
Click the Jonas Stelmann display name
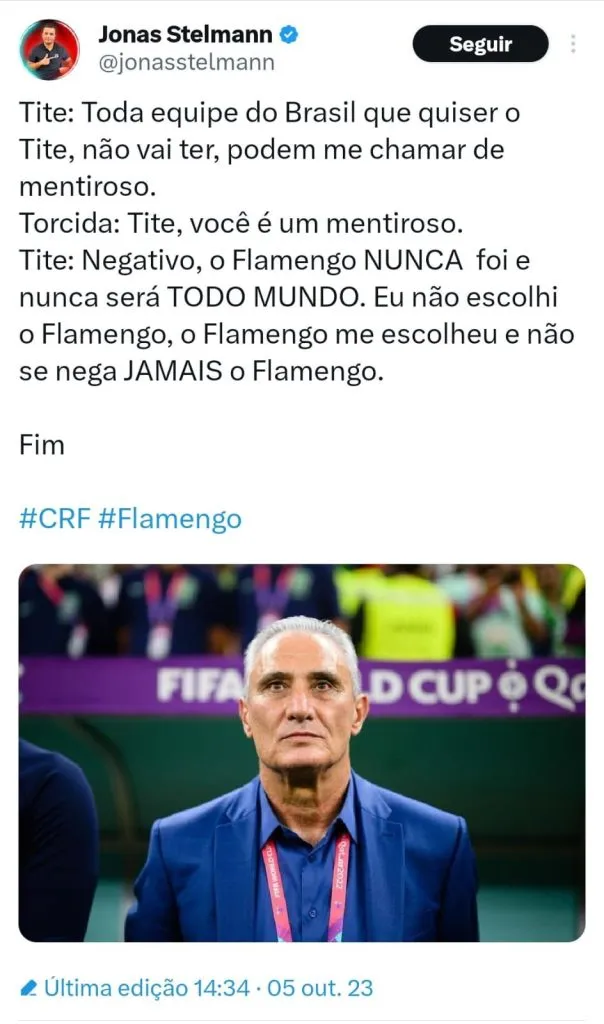coord(185,36)
